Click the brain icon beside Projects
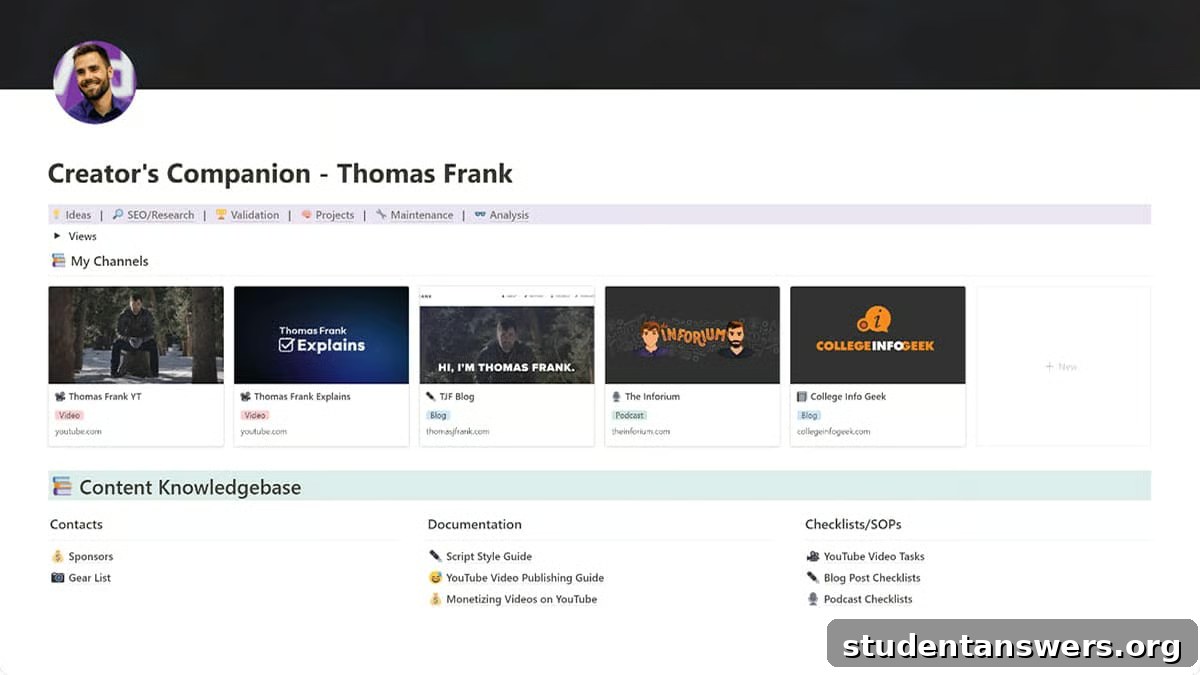Image resolution: width=1200 pixels, height=675 pixels. (x=306, y=215)
